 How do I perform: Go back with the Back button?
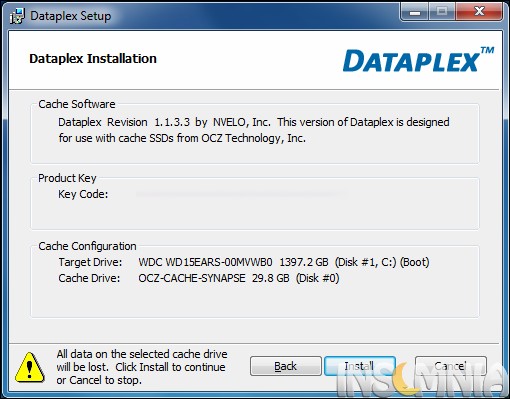click(286, 366)
